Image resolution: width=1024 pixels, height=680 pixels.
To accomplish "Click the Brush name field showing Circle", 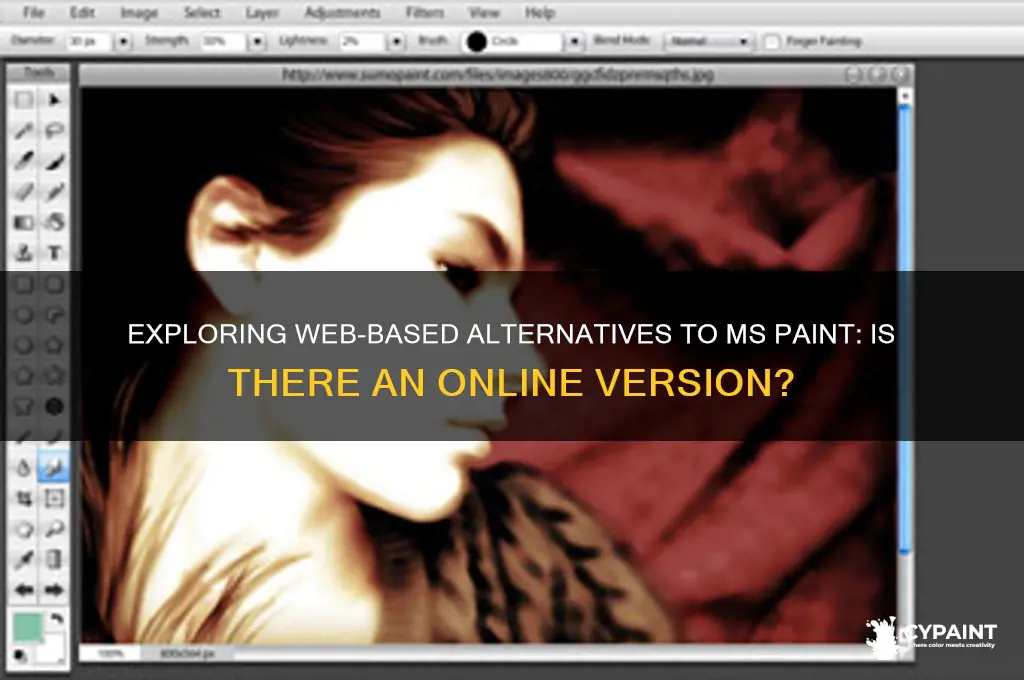I will click(x=526, y=42).
